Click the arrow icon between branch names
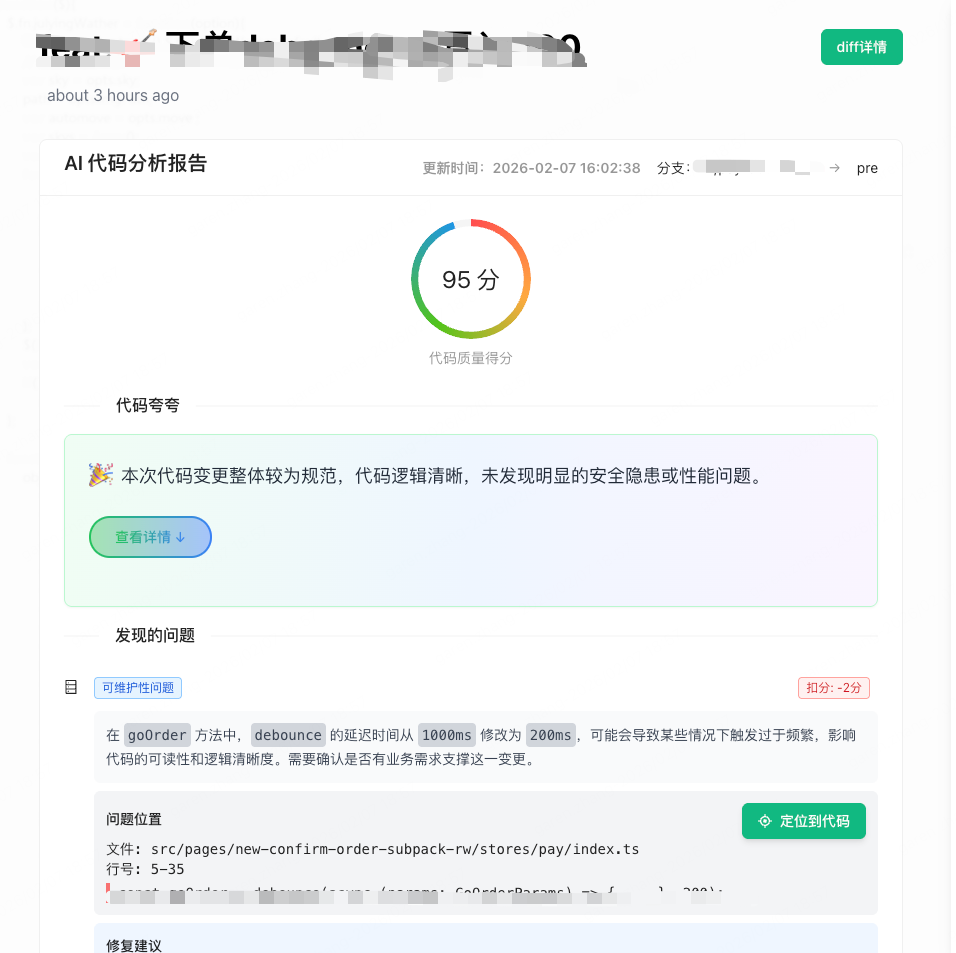The height and width of the screenshot is (953, 956). pos(836,168)
